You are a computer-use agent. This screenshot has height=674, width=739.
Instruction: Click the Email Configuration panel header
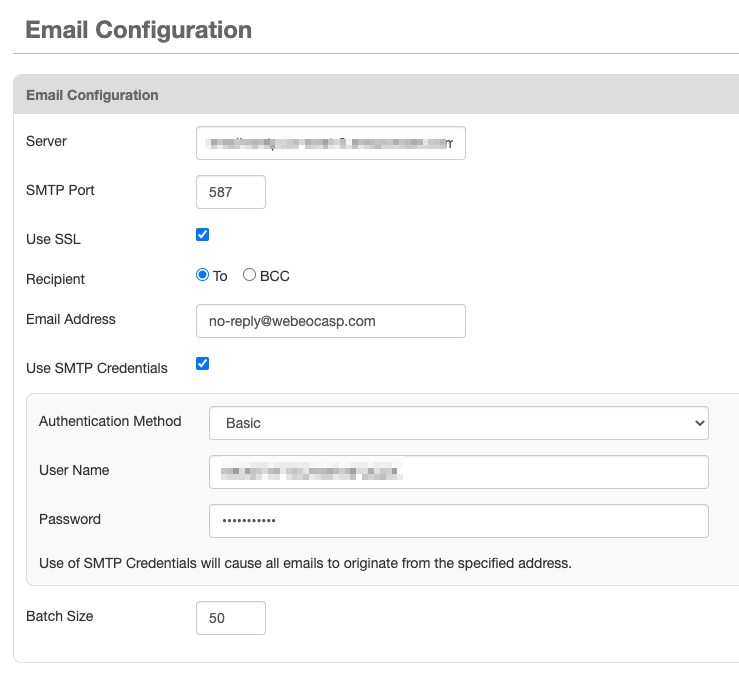click(x=92, y=95)
